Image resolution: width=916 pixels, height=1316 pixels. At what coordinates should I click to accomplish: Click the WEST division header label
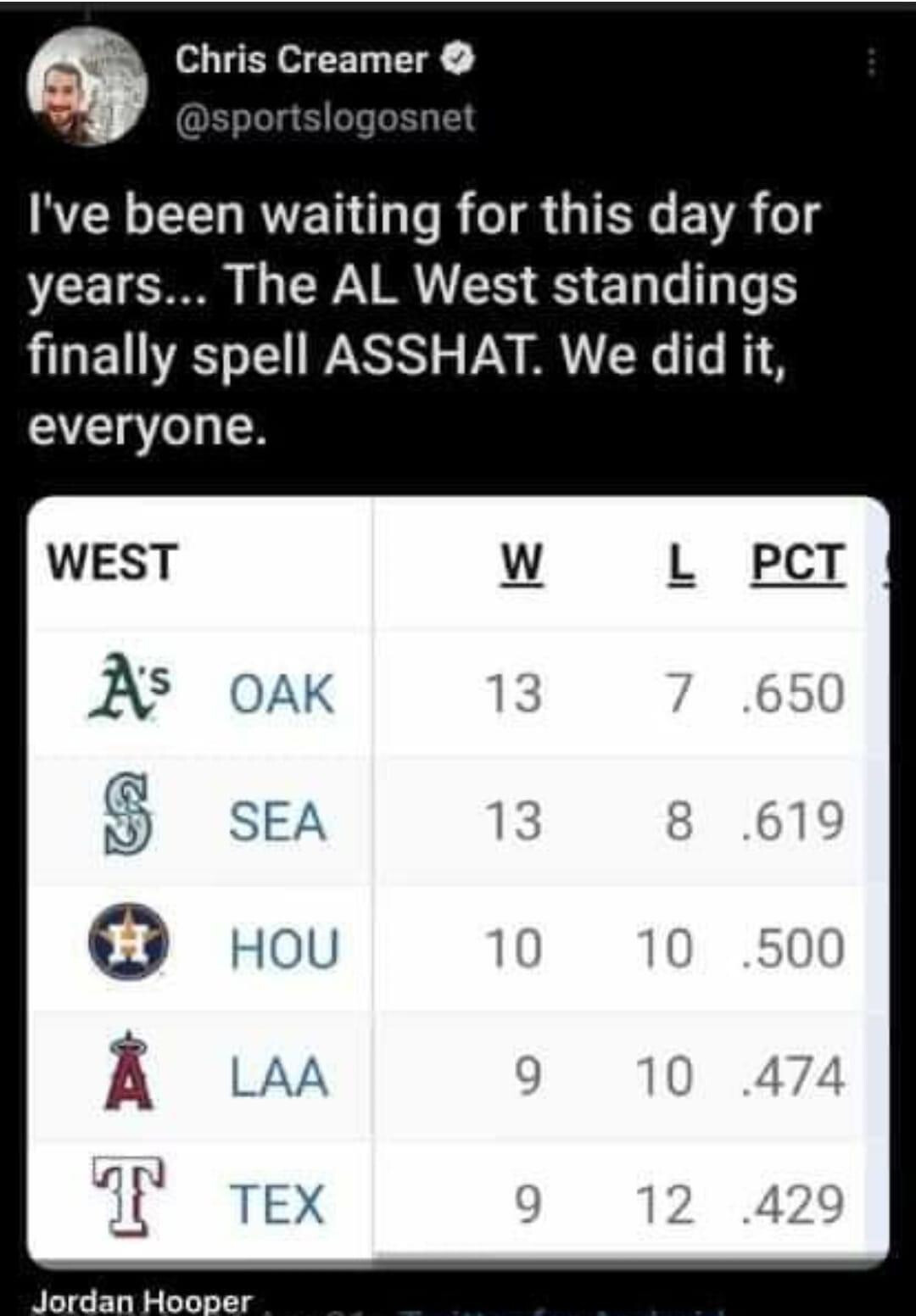112,562
